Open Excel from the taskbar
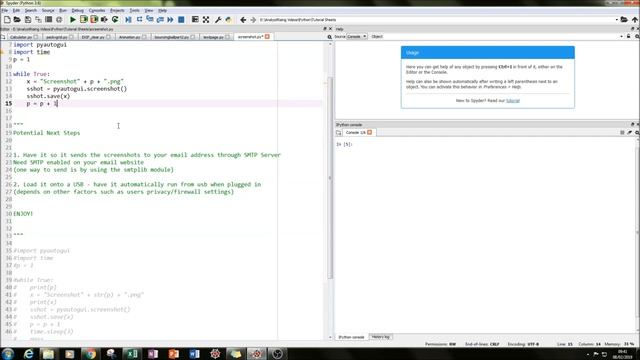 coord(132,353)
